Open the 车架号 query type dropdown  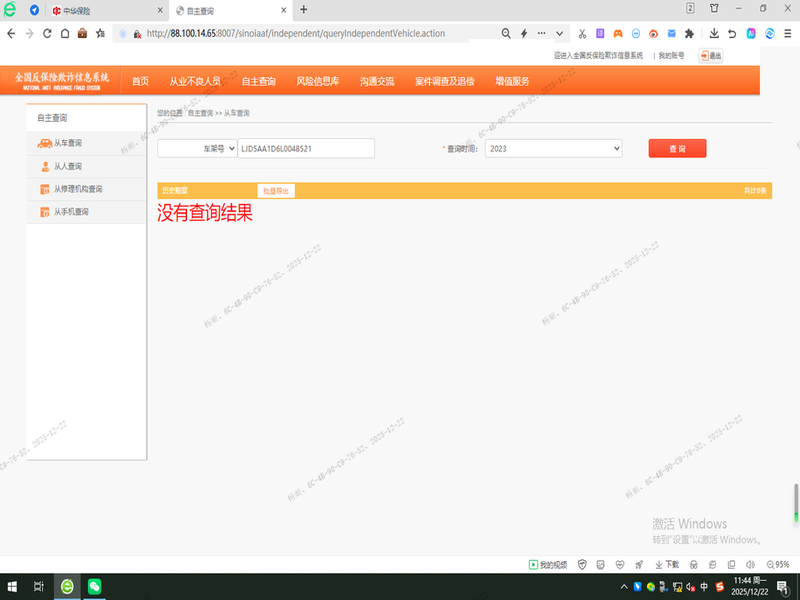click(197, 148)
